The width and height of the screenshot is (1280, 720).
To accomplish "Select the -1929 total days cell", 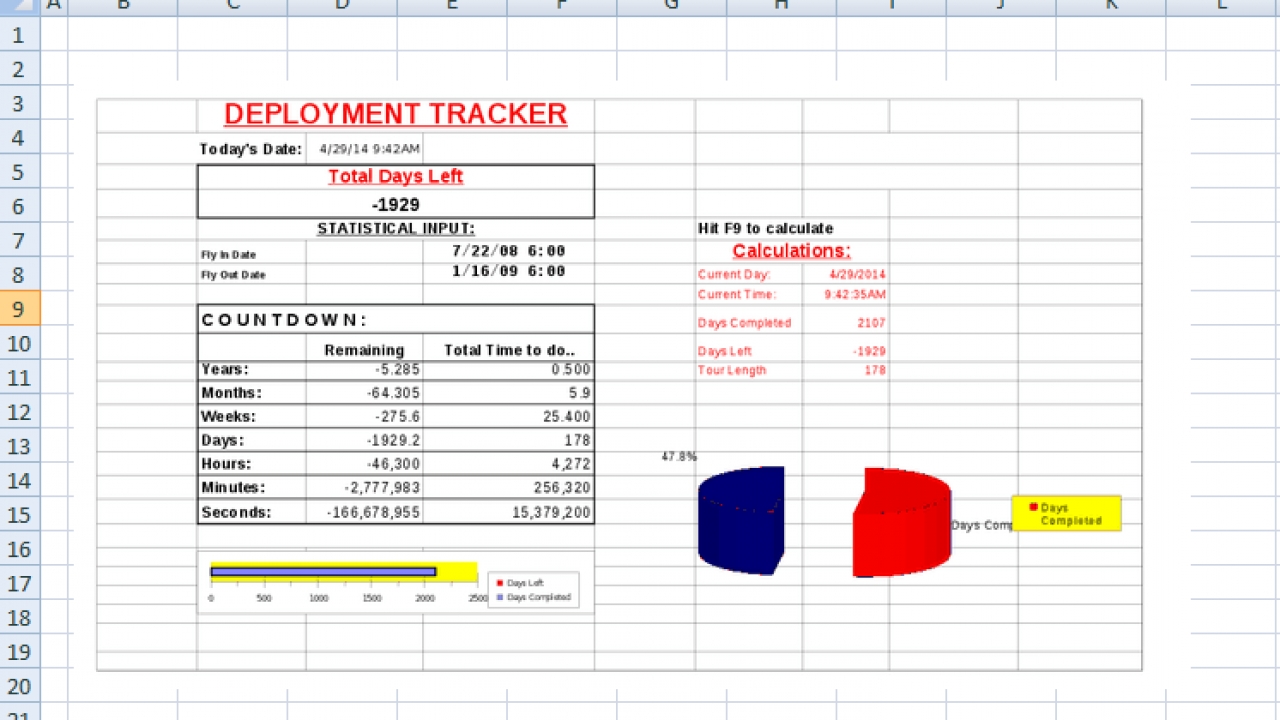I will [395, 205].
